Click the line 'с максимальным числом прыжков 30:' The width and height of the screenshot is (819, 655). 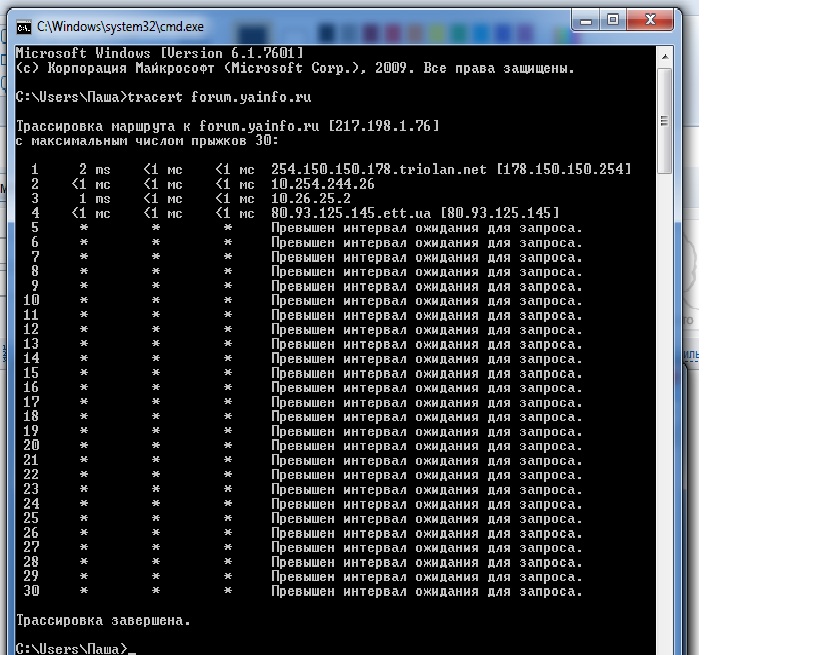pyautogui.click(x=147, y=141)
